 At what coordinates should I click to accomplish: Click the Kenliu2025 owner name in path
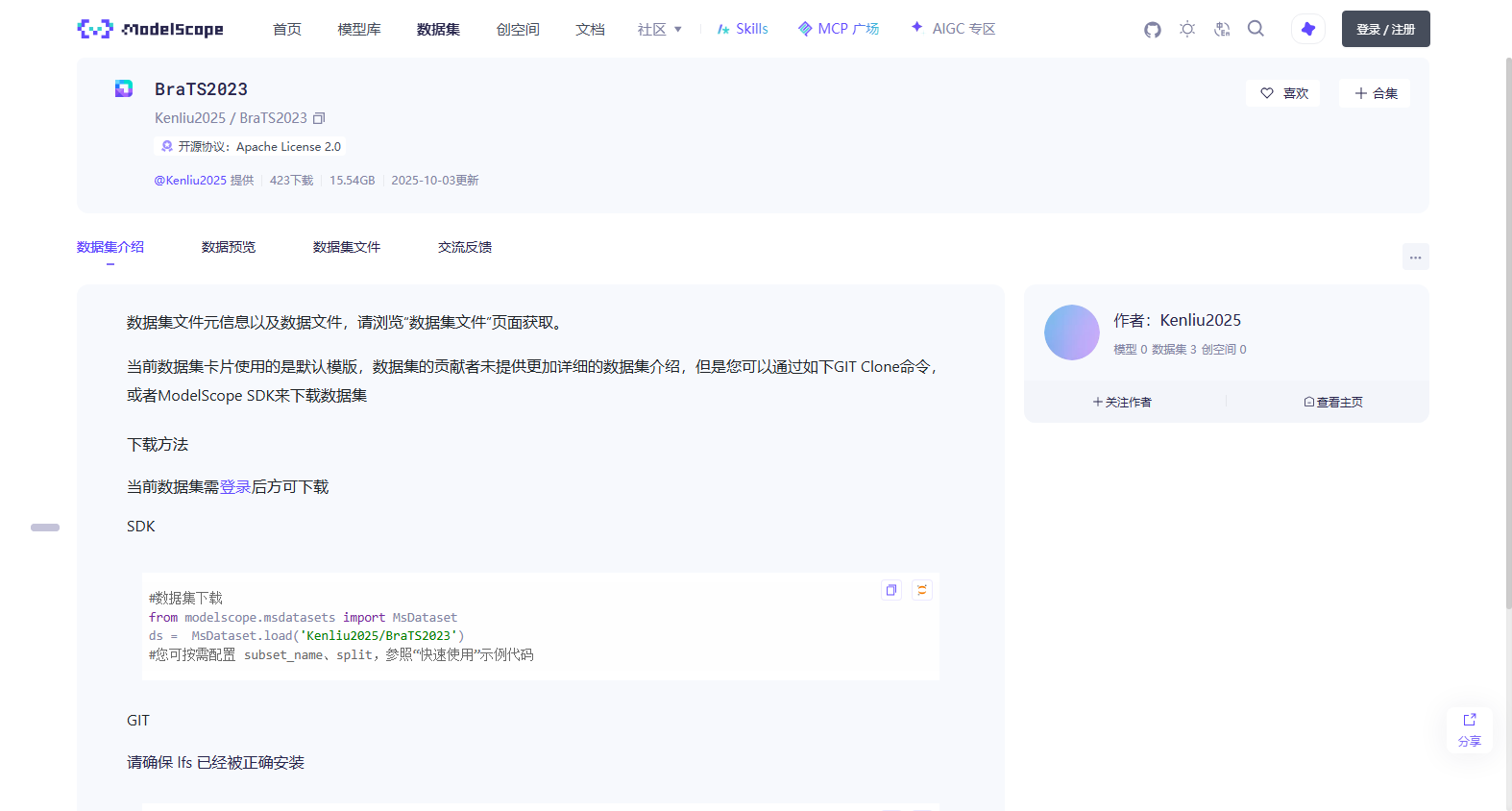pos(190,118)
